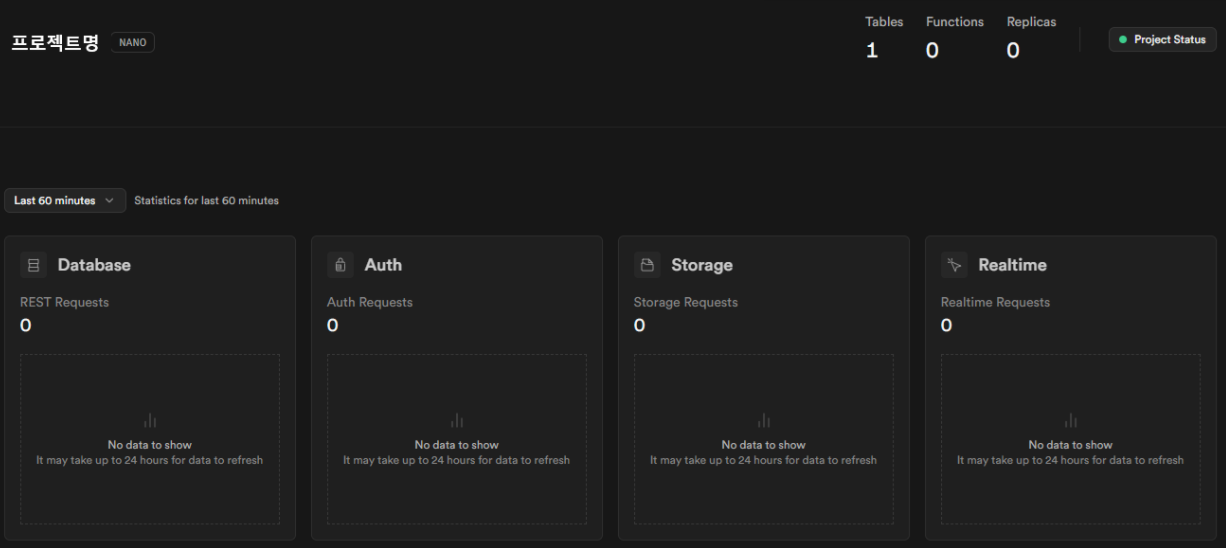Click the NANO plan badge
The image size is (1226, 548).
click(x=133, y=43)
